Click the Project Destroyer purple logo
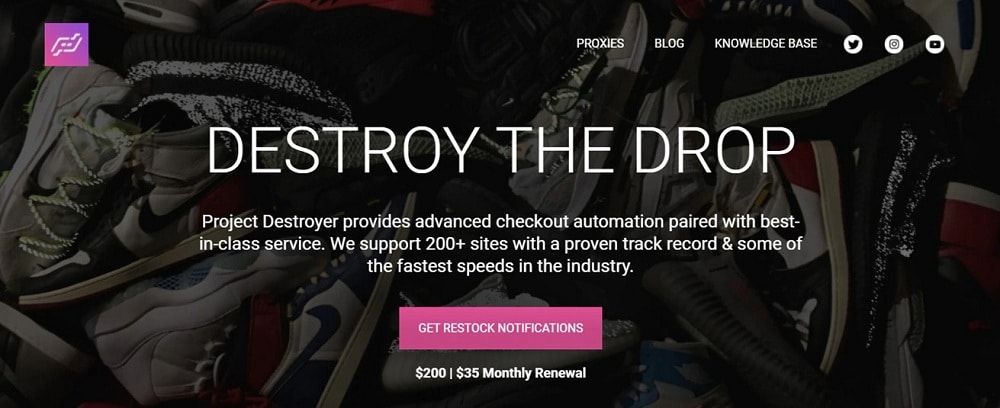Viewport: 1000px width, 408px height. (x=66, y=45)
